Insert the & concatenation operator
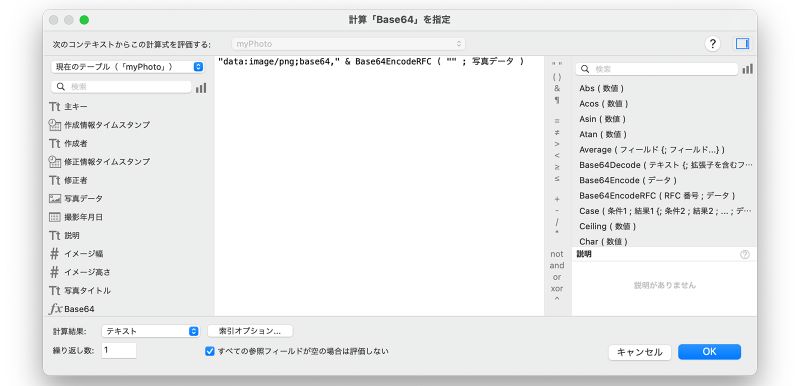 coord(557,88)
